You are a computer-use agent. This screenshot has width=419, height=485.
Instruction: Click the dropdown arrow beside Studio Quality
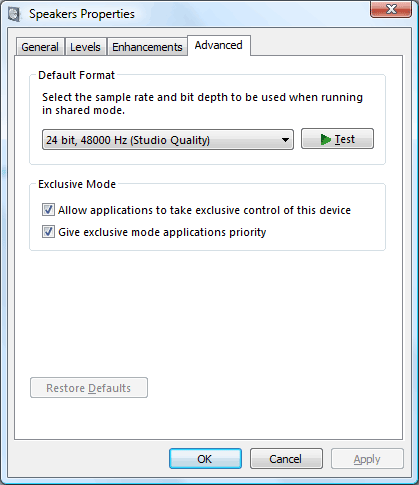[285, 140]
